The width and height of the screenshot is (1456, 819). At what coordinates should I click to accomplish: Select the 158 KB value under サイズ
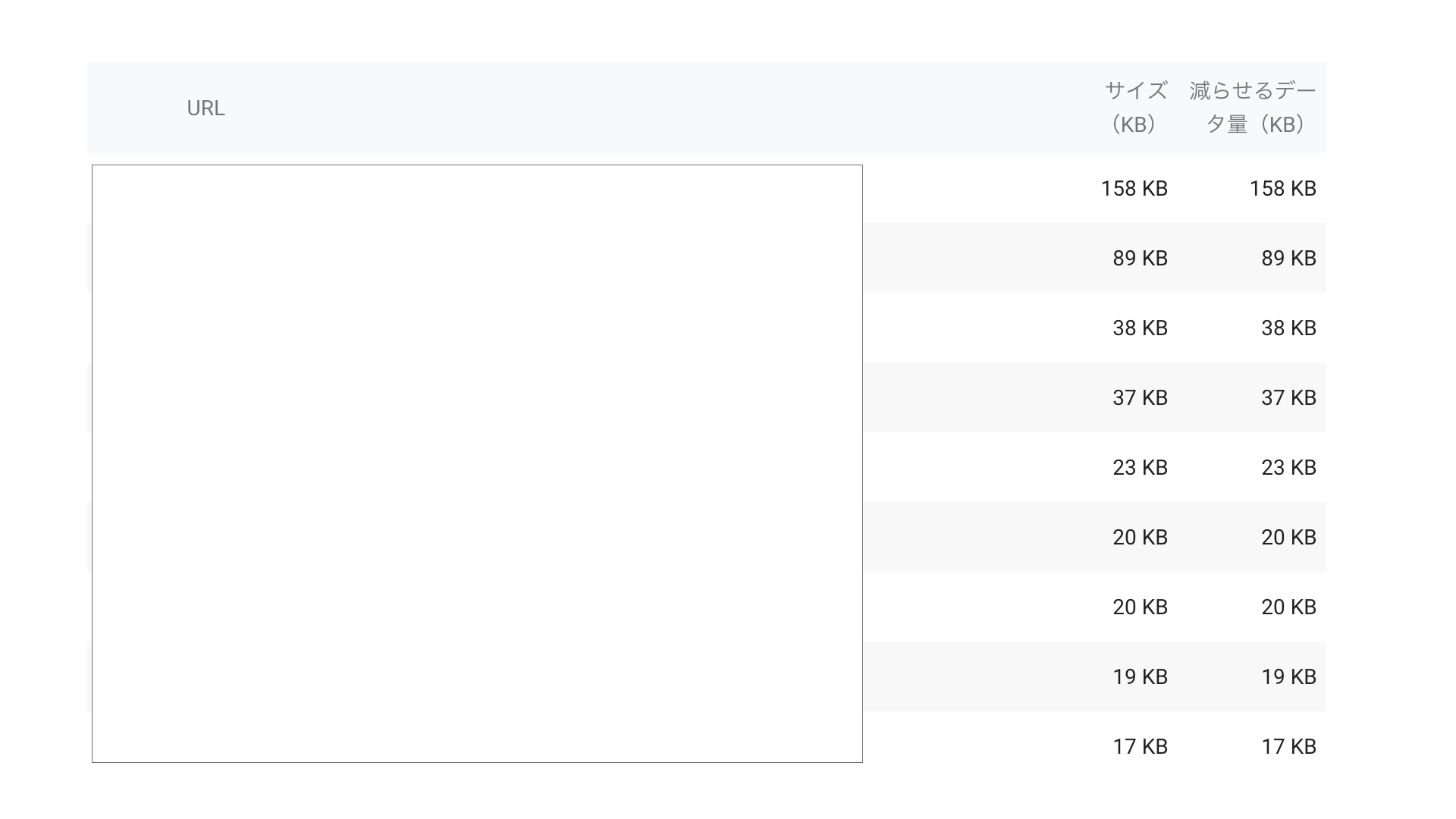point(1134,189)
